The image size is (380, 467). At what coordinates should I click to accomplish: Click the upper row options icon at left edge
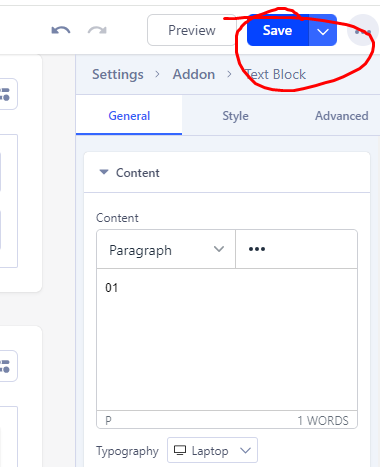pyautogui.click(x=5, y=94)
